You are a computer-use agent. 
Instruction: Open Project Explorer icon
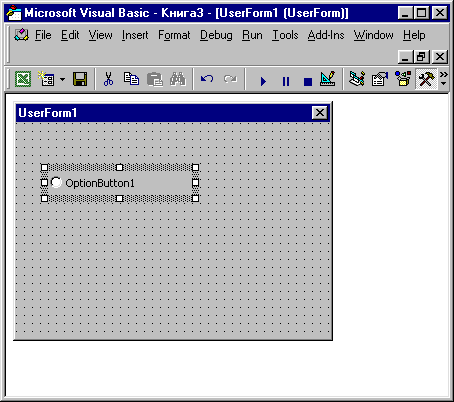pos(357,79)
